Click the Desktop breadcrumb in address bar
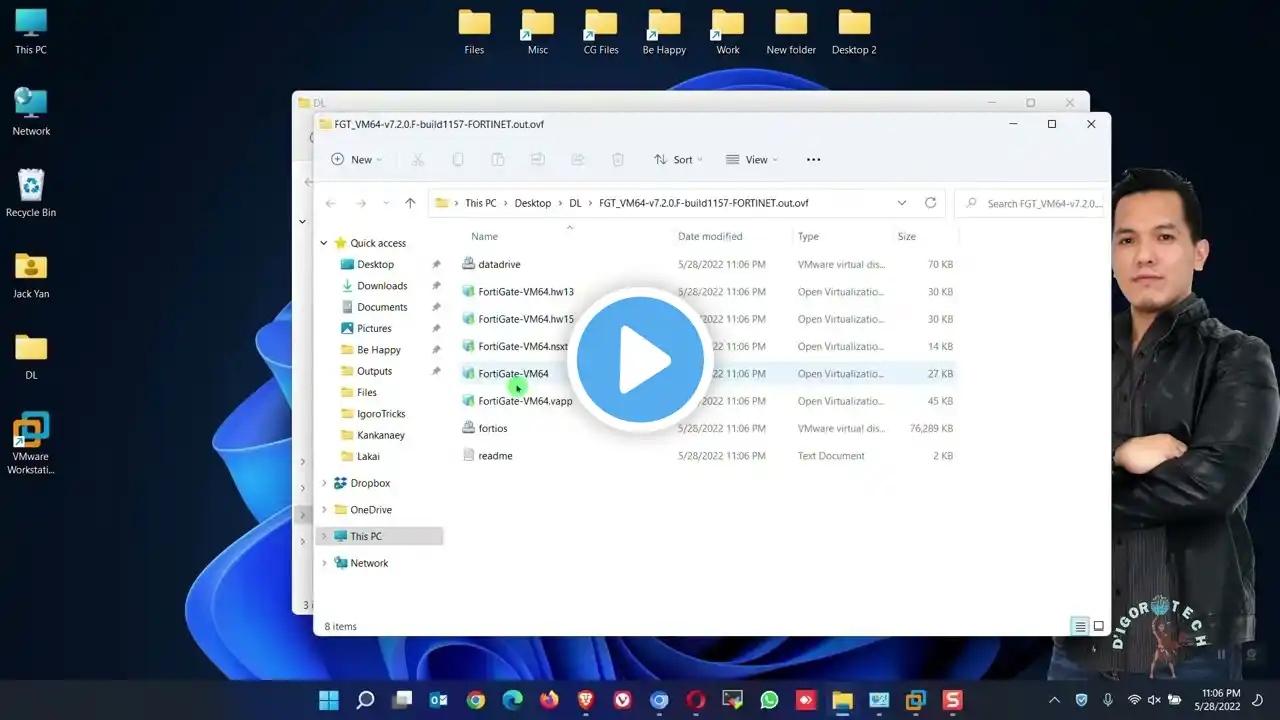This screenshot has height=720, width=1280. pos(532,203)
